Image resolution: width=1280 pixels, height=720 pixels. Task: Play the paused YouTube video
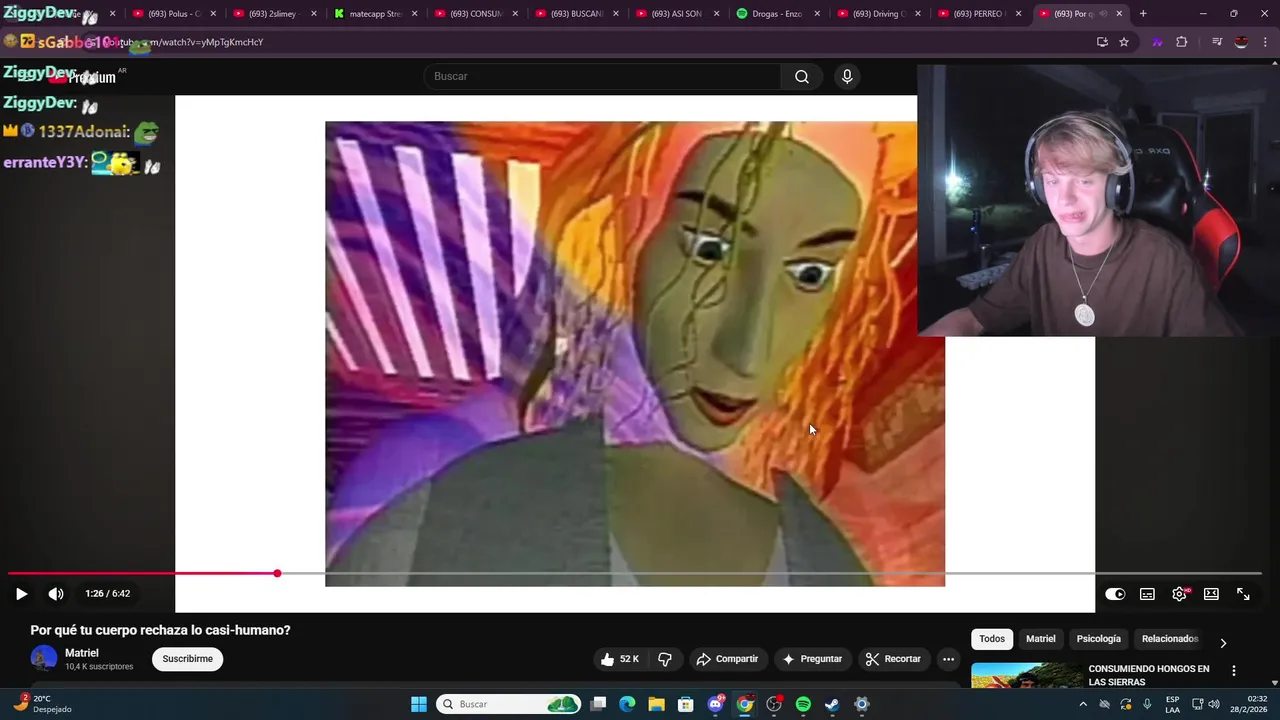[21, 594]
